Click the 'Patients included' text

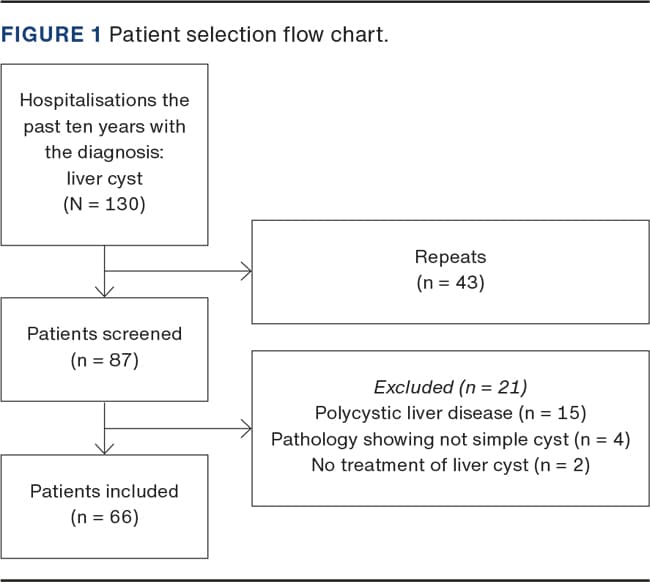click(104, 491)
